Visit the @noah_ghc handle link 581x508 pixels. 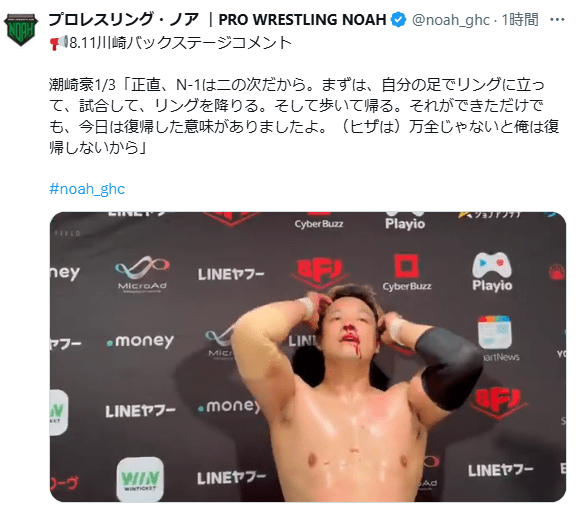click(451, 20)
